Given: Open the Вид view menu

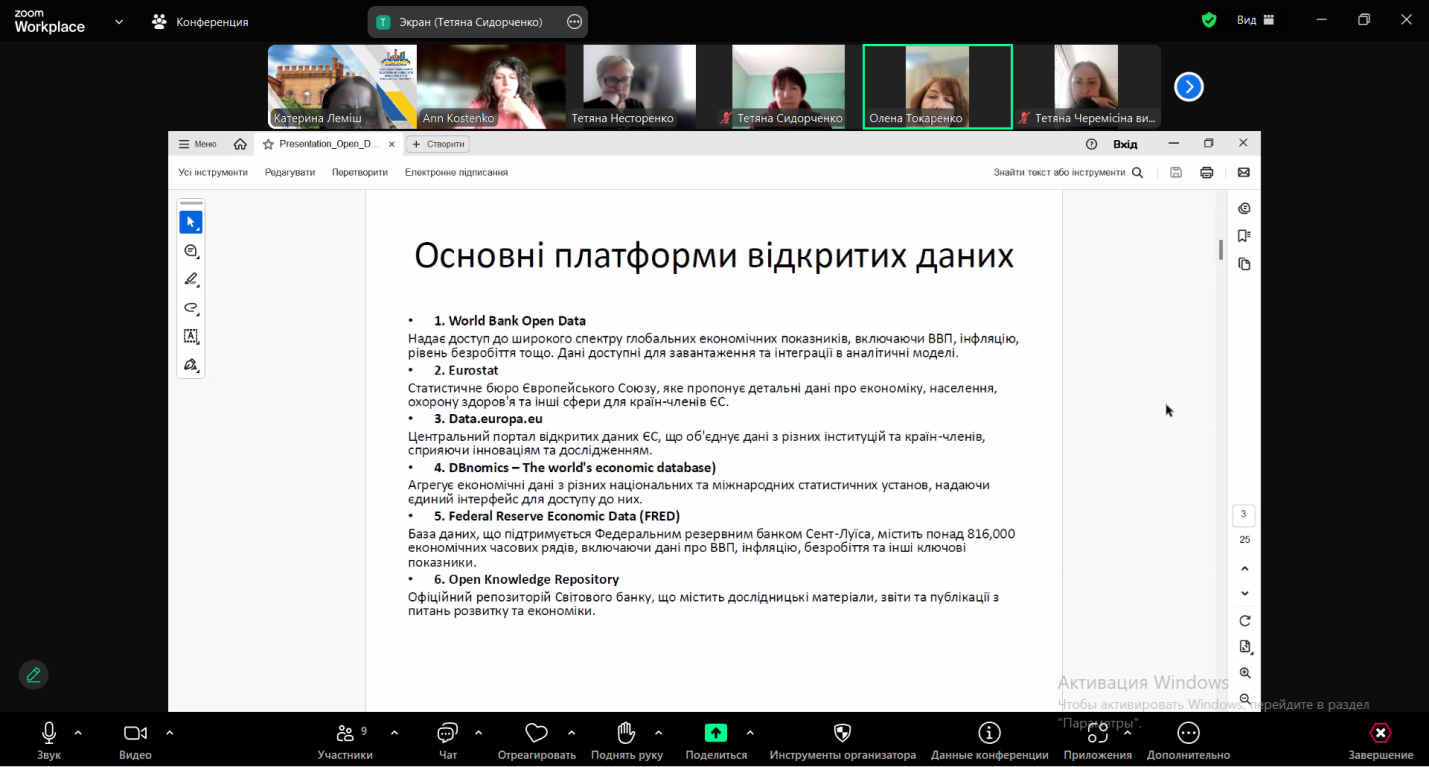Looking at the screenshot, I should point(1255,20).
